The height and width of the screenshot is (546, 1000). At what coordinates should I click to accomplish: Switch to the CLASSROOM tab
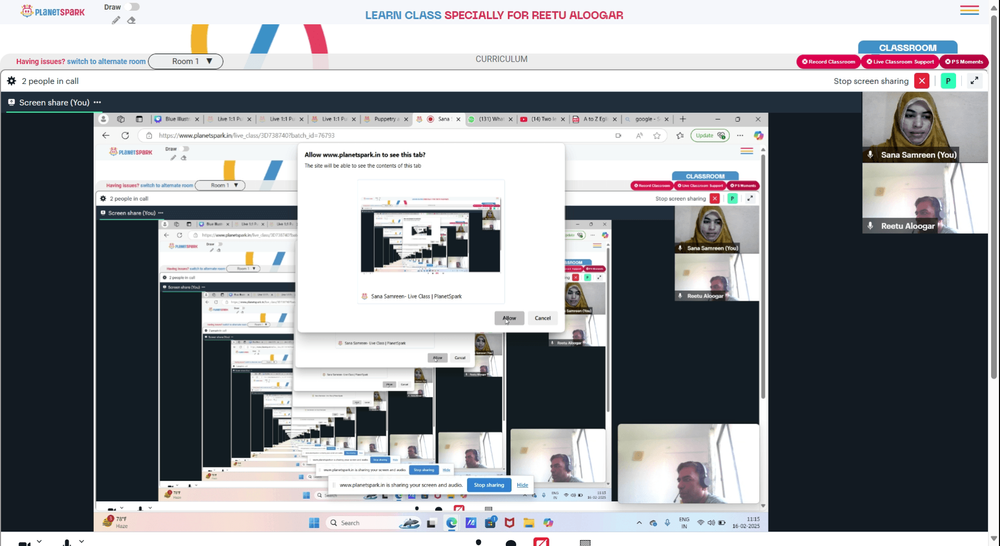pos(908,48)
